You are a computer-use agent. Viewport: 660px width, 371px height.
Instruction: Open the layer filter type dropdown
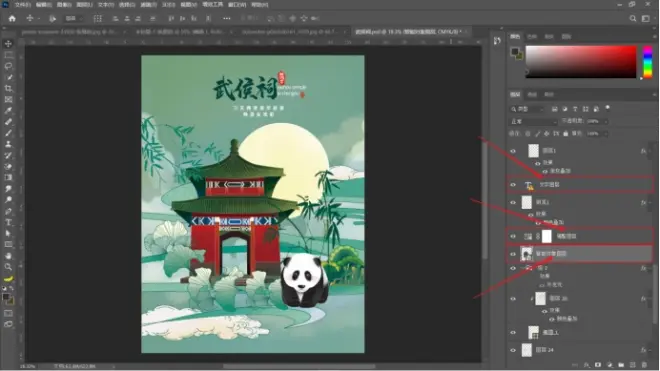pos(527,109)
